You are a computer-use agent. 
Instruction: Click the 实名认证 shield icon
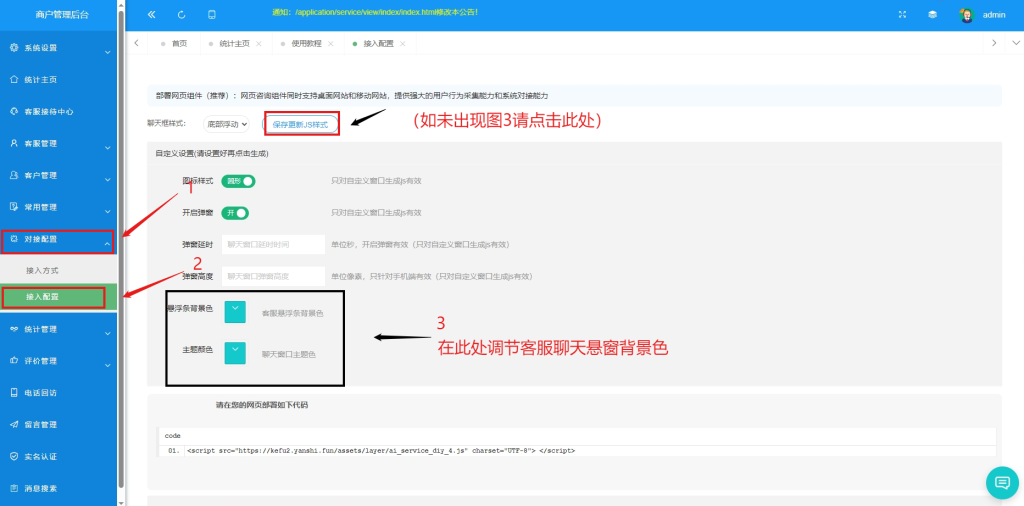click(14, 456)
